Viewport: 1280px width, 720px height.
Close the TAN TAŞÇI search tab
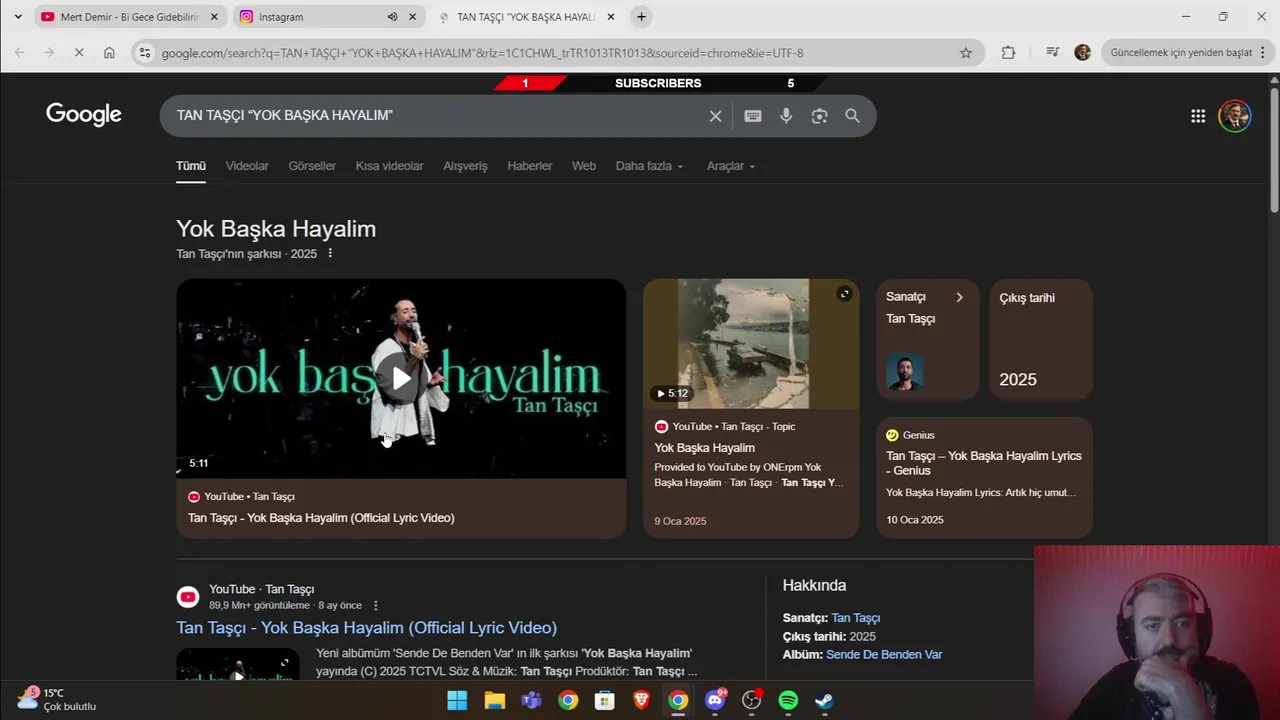pos(611,17)
